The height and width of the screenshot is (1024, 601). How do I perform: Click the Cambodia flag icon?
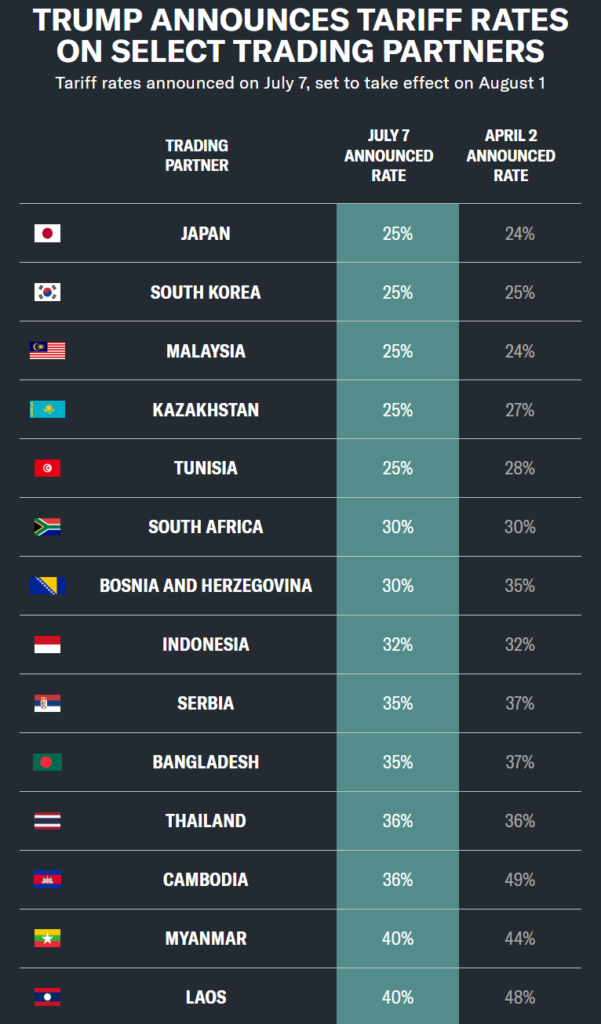coord(47,880)
